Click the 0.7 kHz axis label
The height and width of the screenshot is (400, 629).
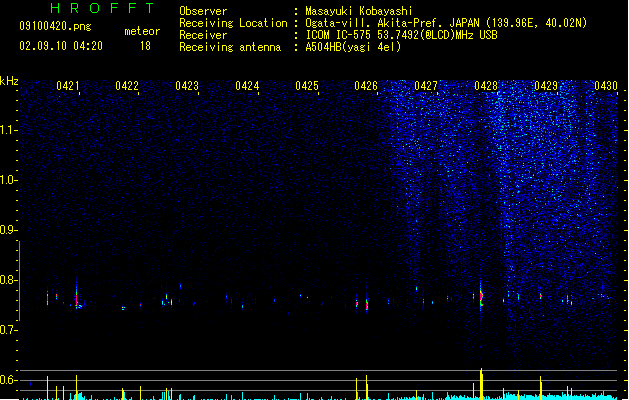point(9,330)
